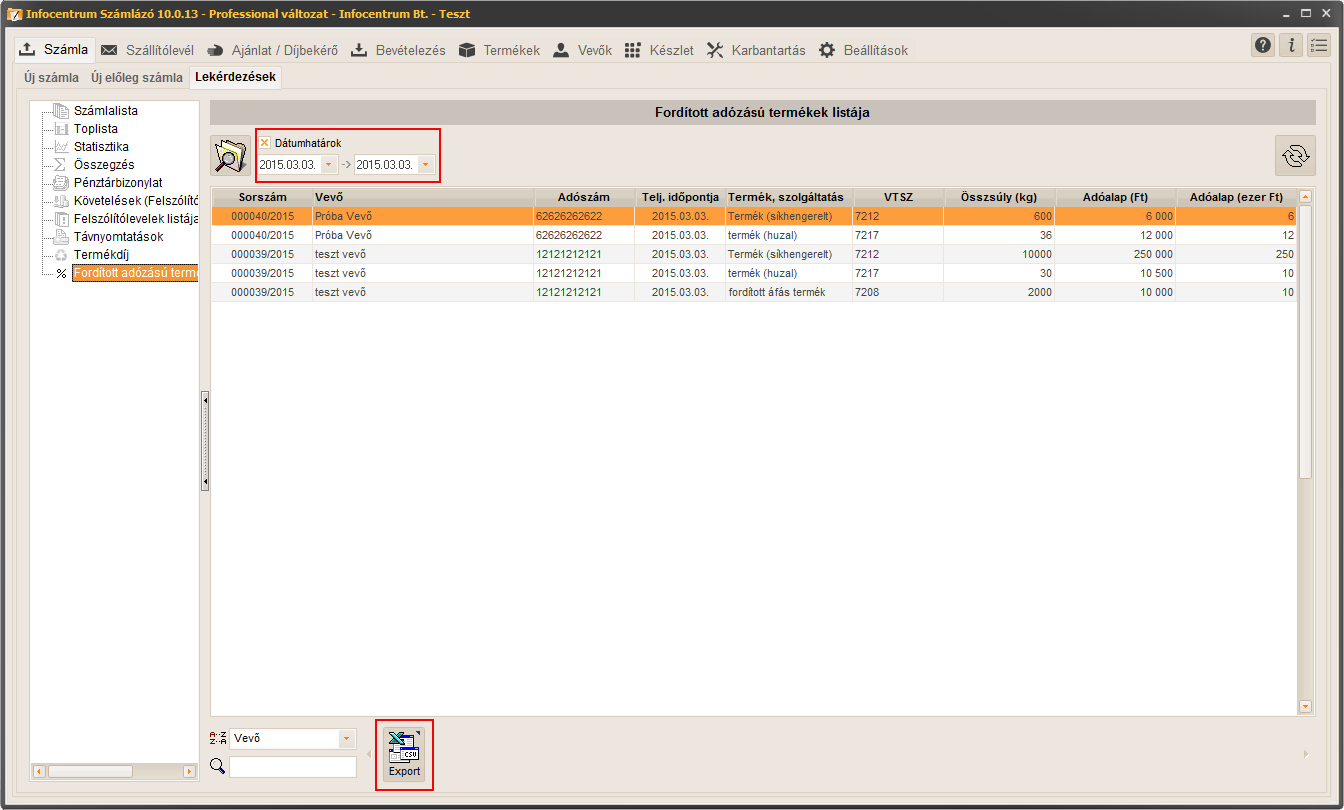1344x810 pixels.
Task: Click the Adószám column header
Action: [x=584, y=197]
